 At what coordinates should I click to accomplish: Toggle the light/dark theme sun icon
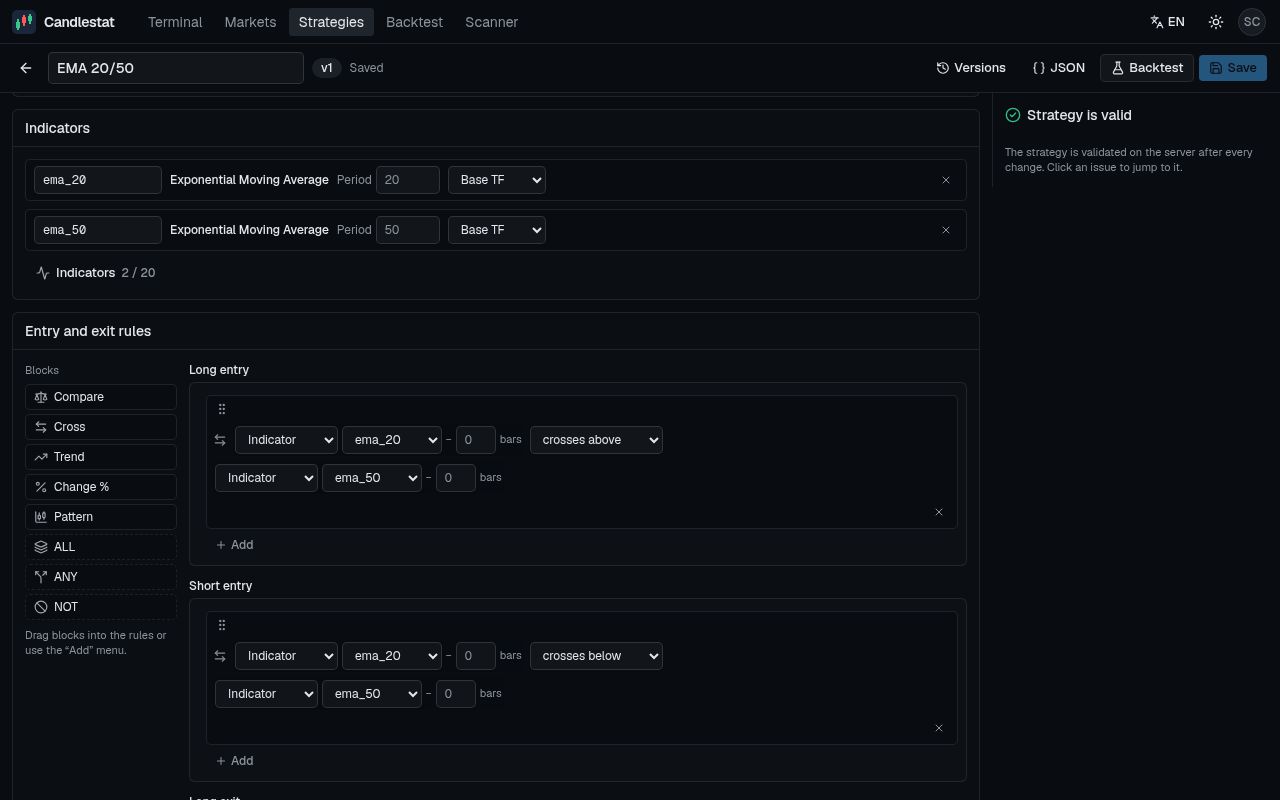pos(1216,22)
